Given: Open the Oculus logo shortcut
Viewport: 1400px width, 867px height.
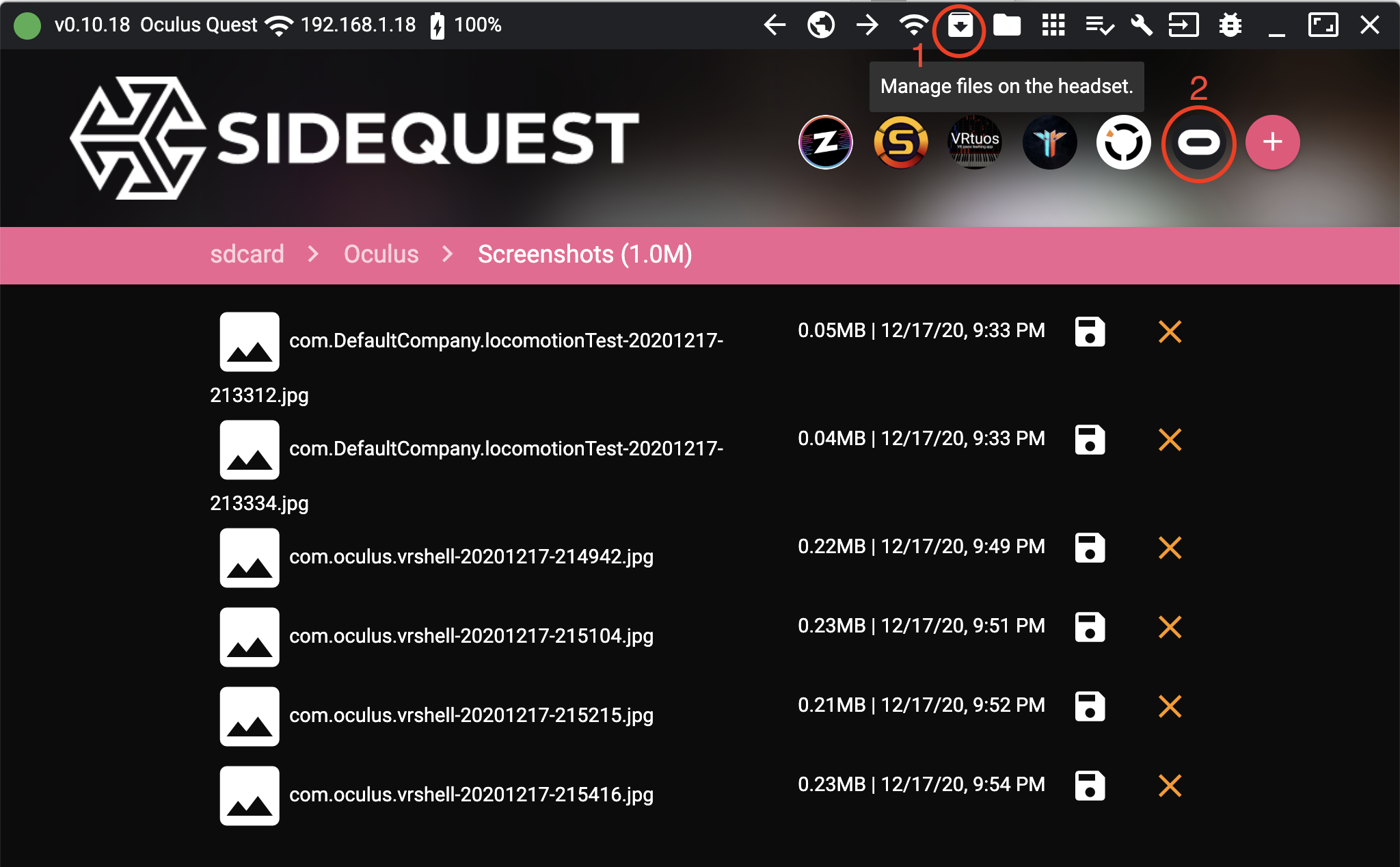Looking at the screenshot, I should [x=1198, y=142].
